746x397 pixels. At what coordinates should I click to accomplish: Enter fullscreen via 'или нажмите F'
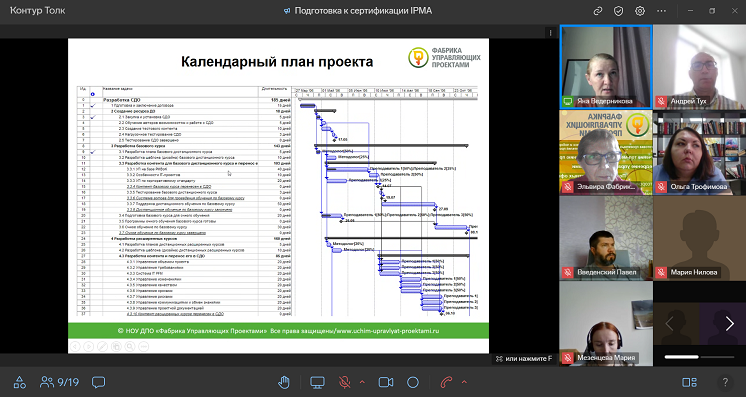click(524, 358)
